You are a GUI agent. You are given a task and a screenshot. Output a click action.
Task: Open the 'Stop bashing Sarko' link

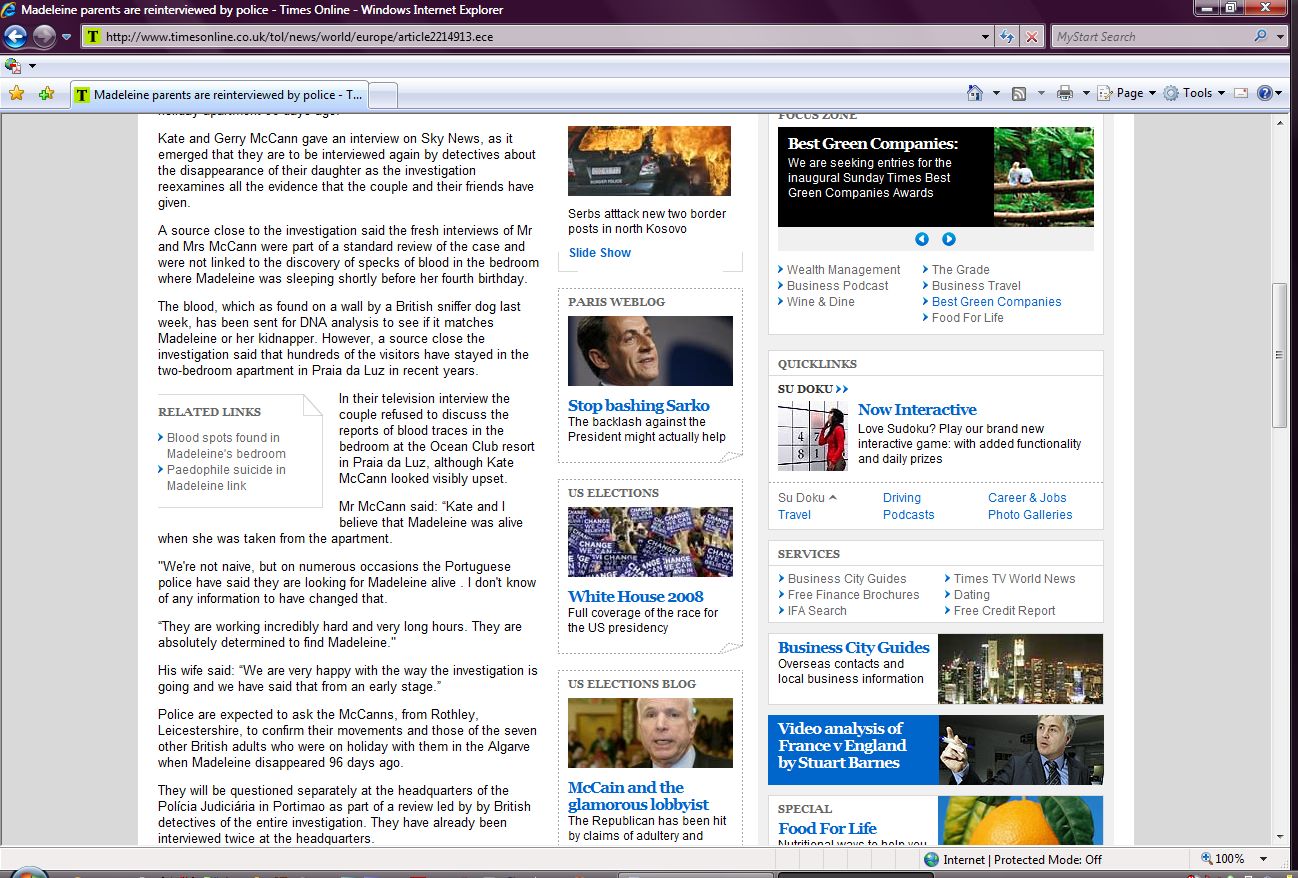tap(638, 405)
